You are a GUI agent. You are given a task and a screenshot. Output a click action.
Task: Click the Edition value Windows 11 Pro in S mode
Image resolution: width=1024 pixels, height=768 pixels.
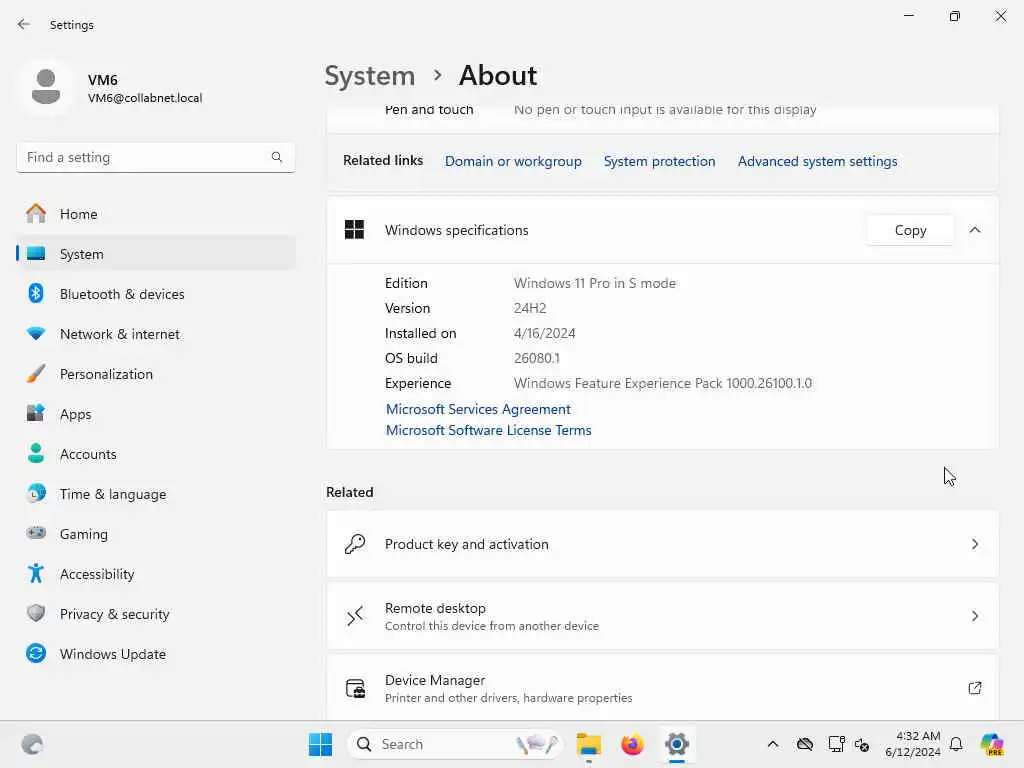pos(594,283)
